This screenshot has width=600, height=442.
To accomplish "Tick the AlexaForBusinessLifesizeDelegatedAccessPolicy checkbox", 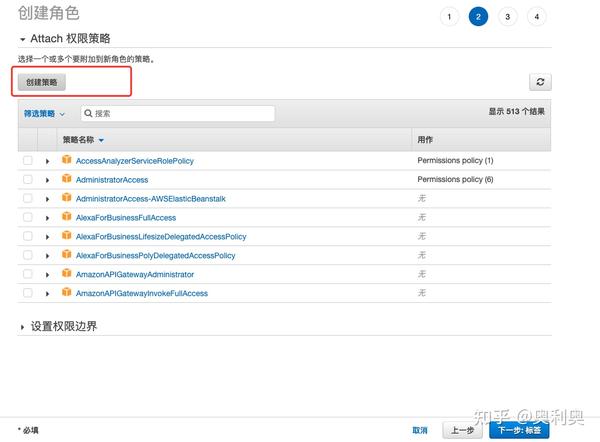I will point(28,236).
